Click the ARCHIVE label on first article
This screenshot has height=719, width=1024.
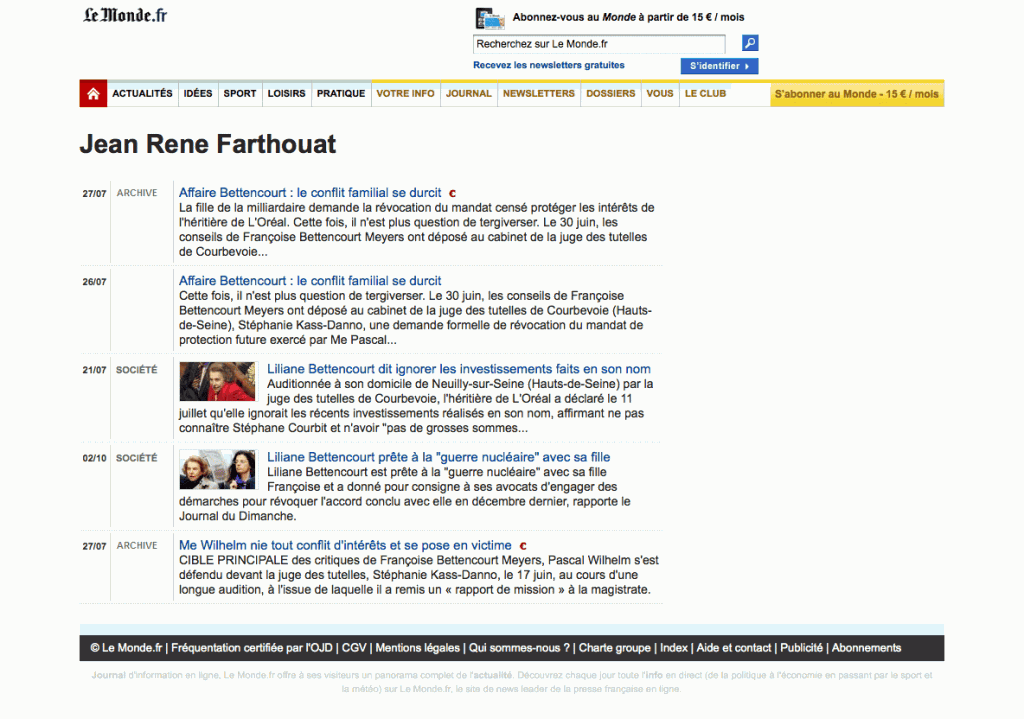137,193
